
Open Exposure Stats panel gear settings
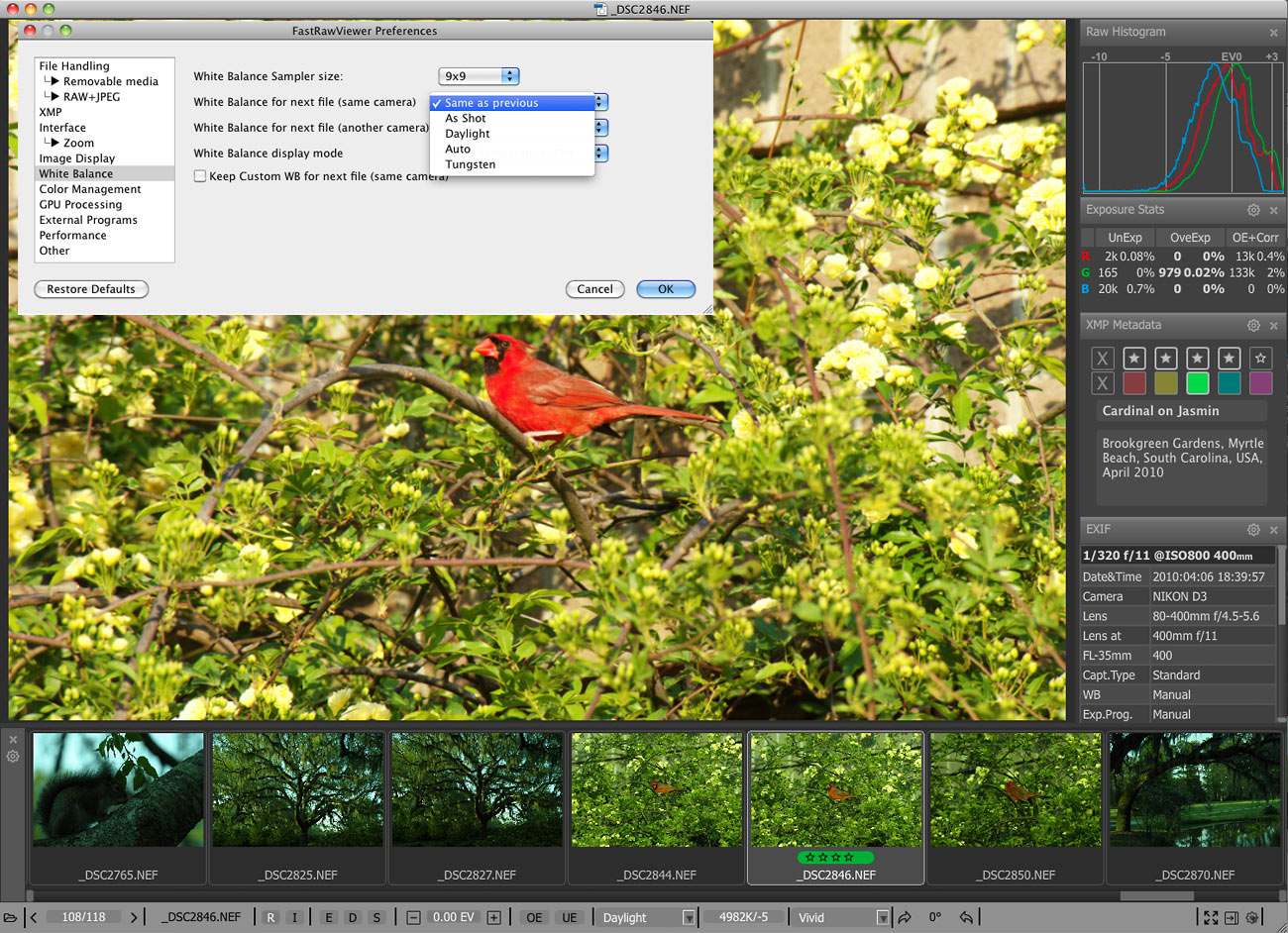tap(1253, 210)
